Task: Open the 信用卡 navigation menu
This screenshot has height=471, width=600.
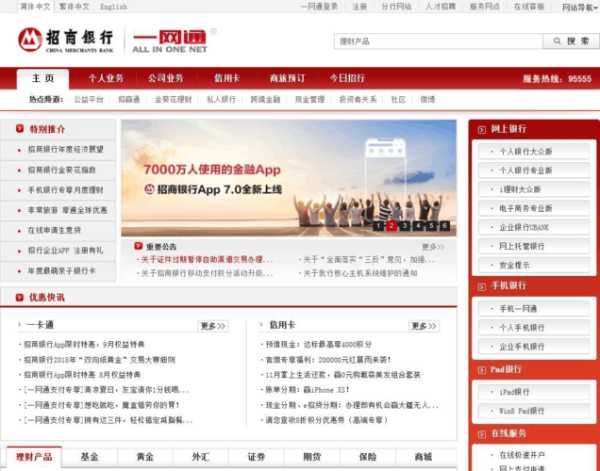Action: click(227, 78)
